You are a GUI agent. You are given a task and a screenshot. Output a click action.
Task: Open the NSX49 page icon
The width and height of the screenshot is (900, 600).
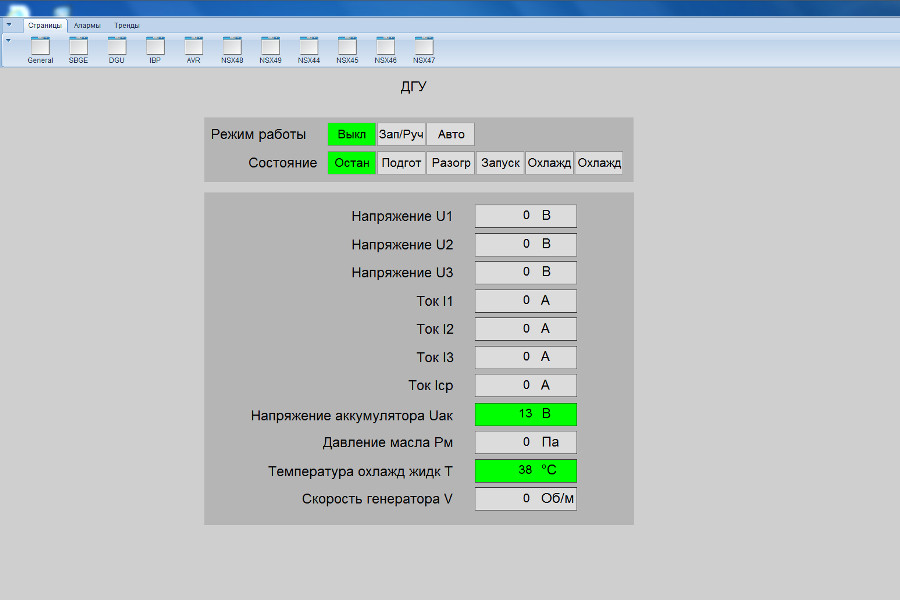tap(270, 50)
